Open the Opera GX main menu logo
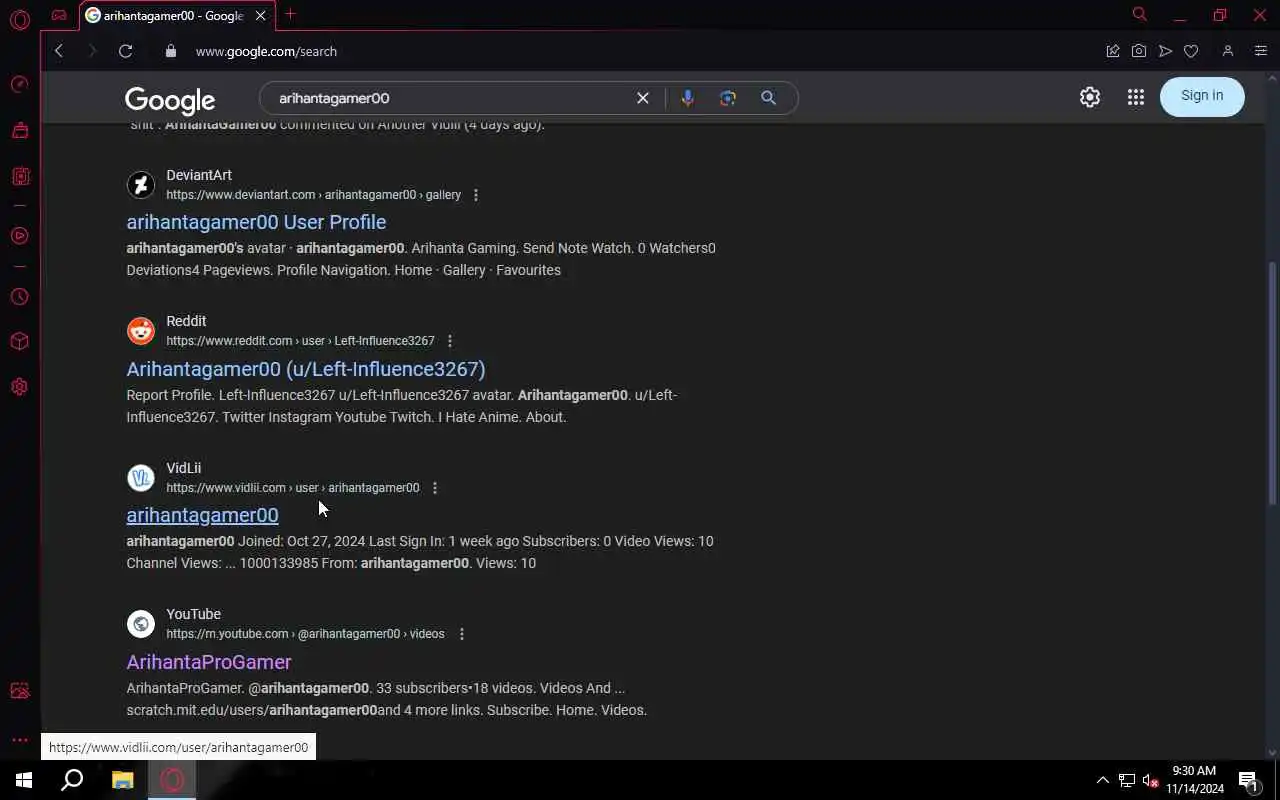Viewport: 1280px width, 800px height. tap(19, 19)
